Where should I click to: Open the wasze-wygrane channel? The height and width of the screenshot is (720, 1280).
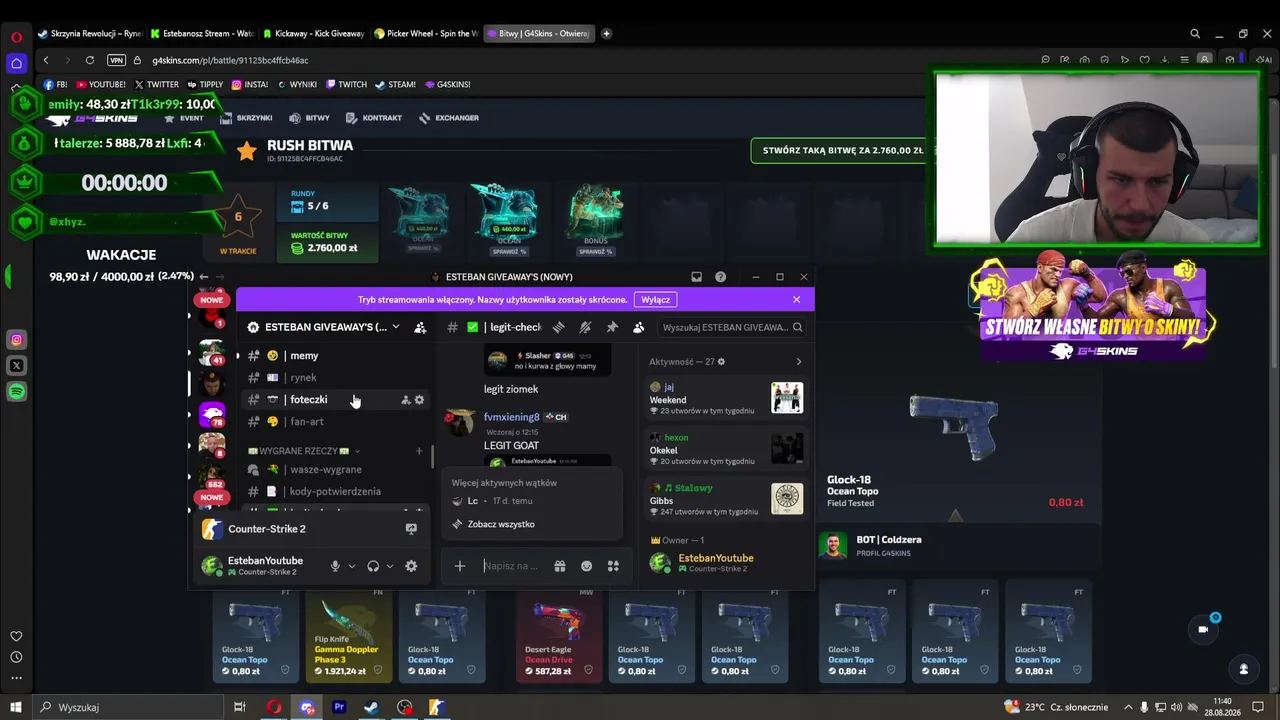pos(336,470)
